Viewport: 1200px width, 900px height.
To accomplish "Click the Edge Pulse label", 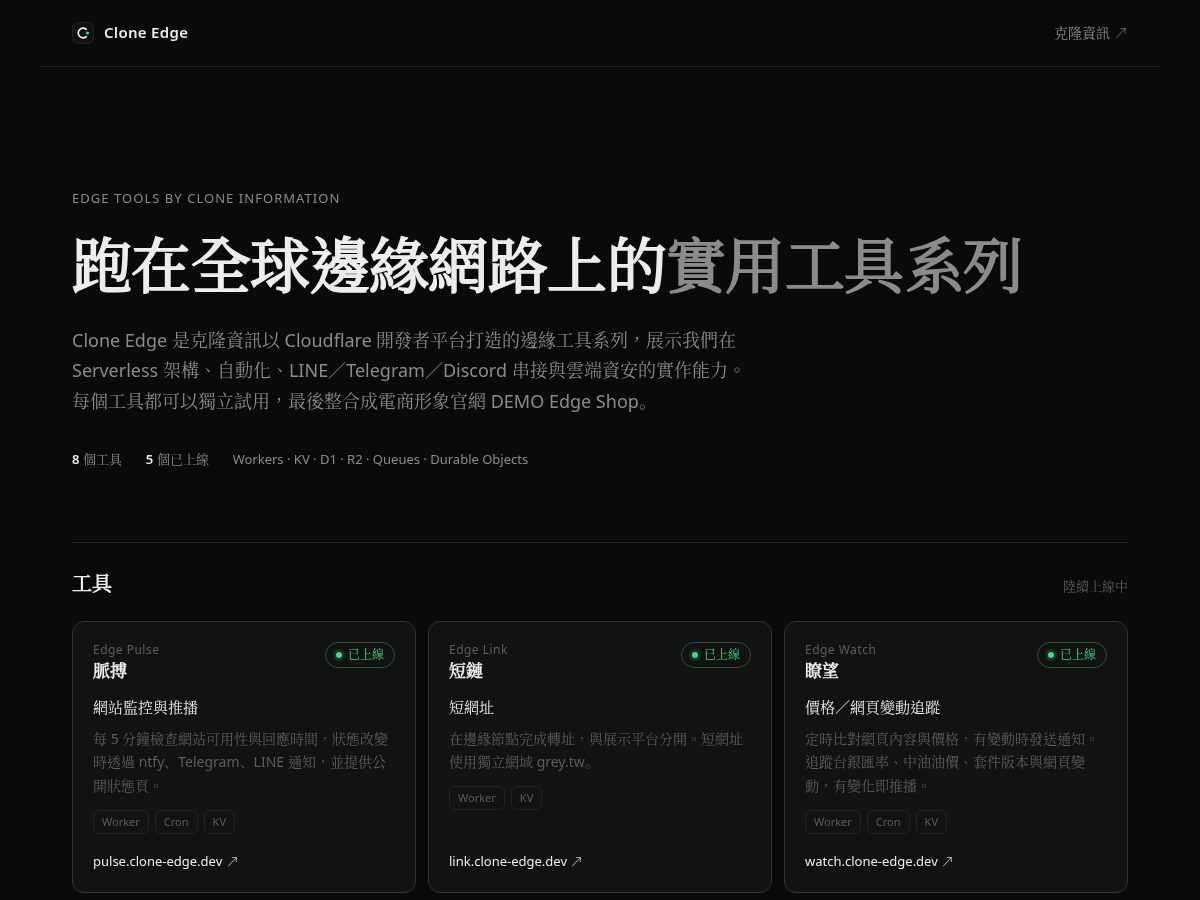I will (126, 649).
